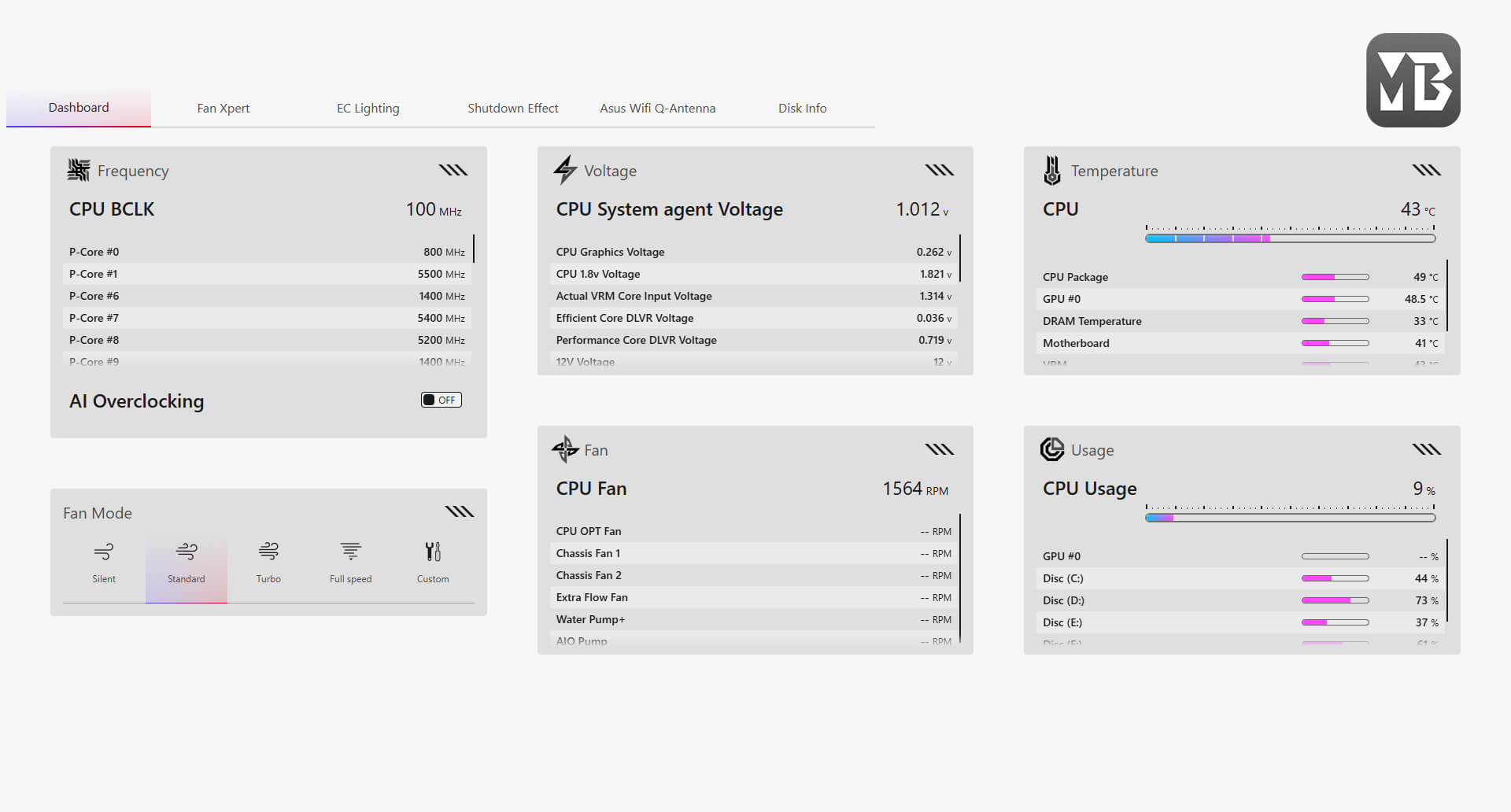Click the Temperature thermometer icon
This screenshot has width=1511, height=812.
(1052, 170)
